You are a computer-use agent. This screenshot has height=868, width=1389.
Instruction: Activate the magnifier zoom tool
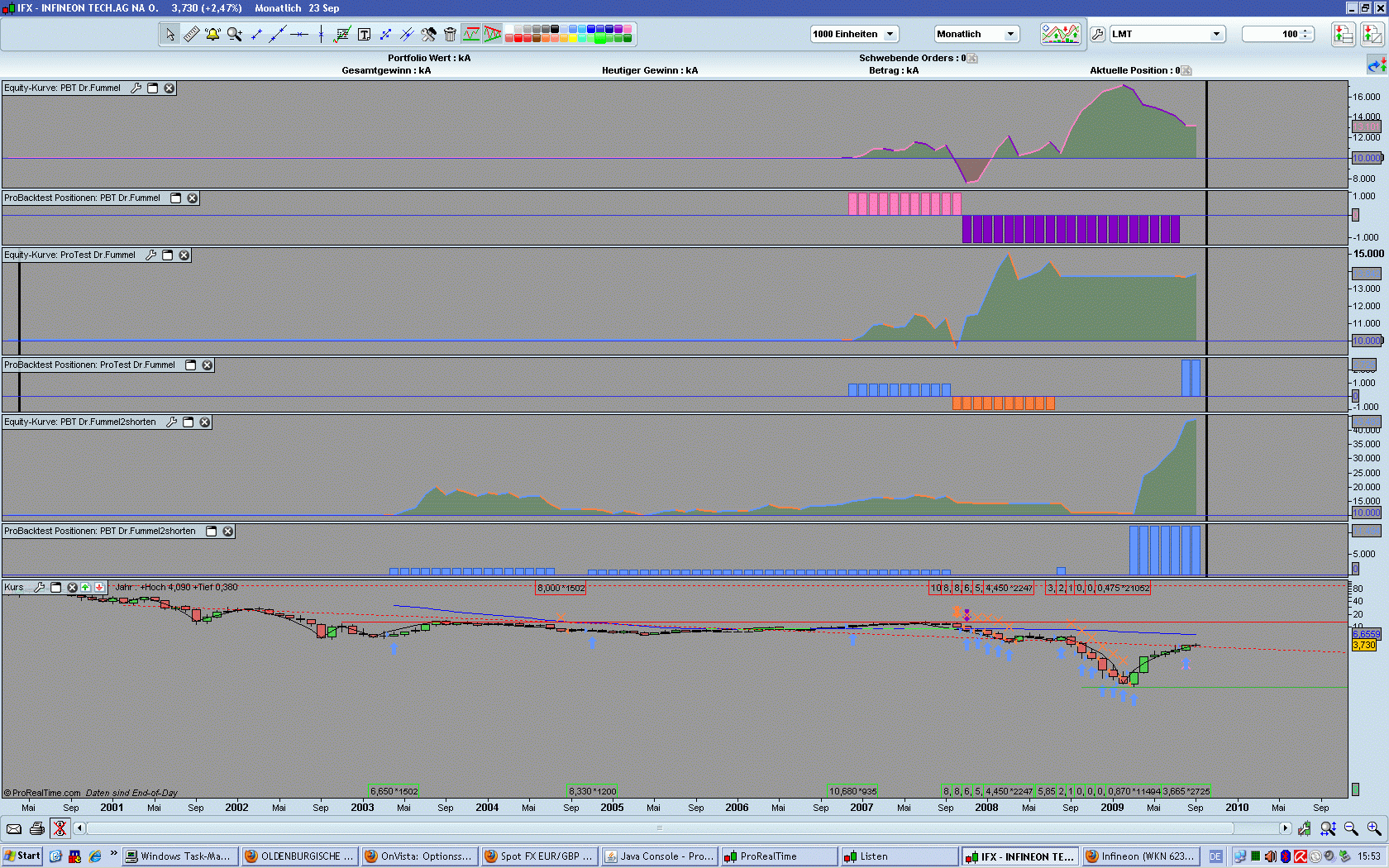tap(235, 34)
